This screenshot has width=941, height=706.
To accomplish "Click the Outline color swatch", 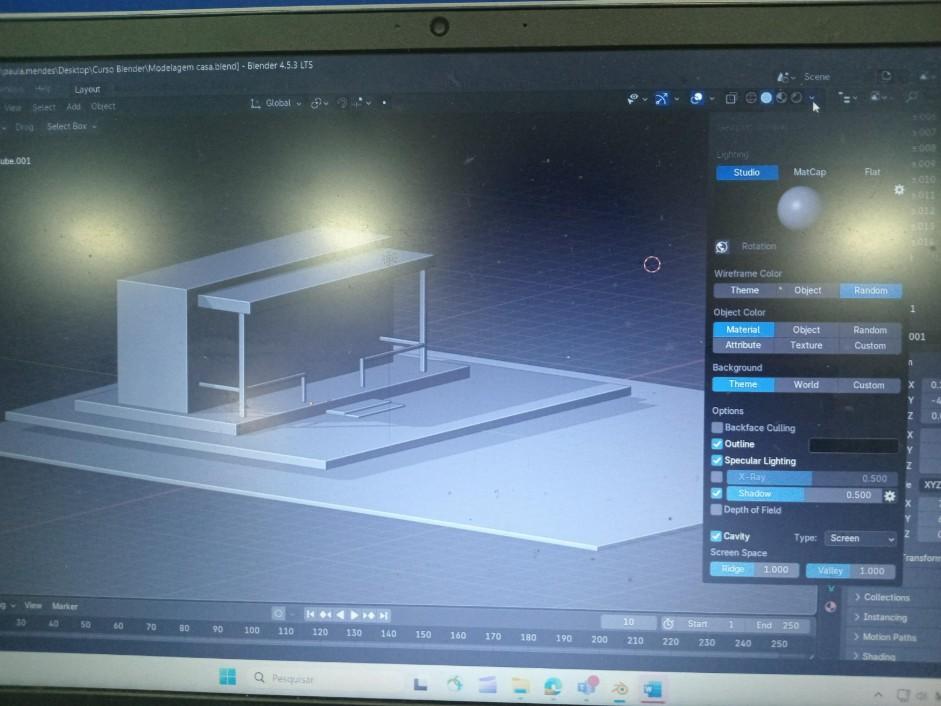I will coord(853,445).
